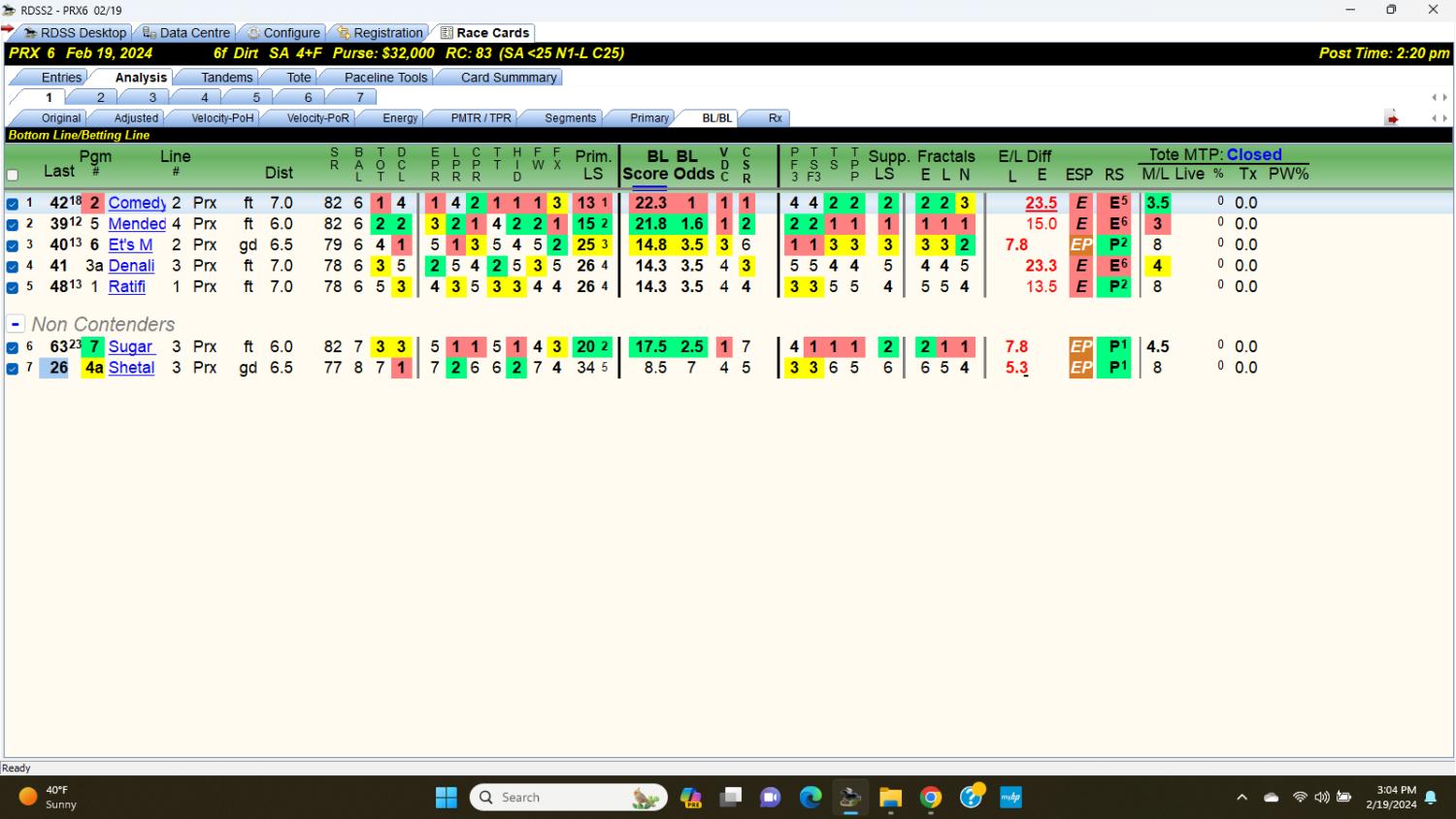Open the chat app icon in the taskbar

(x=771, y=798)
